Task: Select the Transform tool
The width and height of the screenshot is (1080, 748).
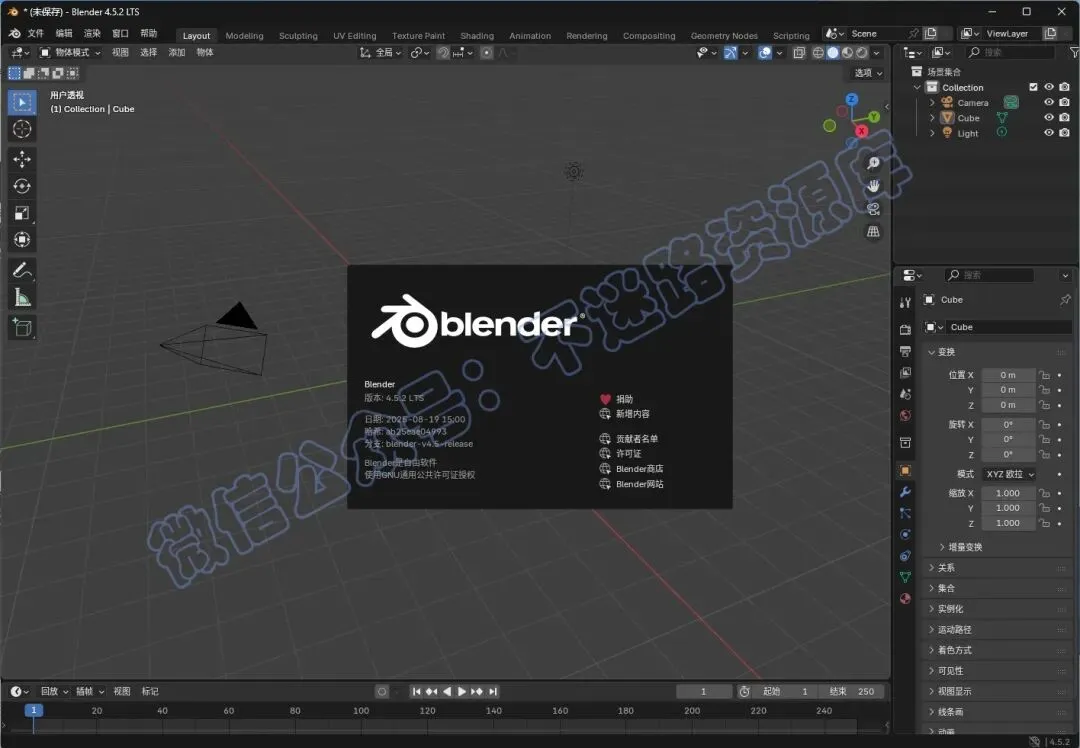Action: 22,240
